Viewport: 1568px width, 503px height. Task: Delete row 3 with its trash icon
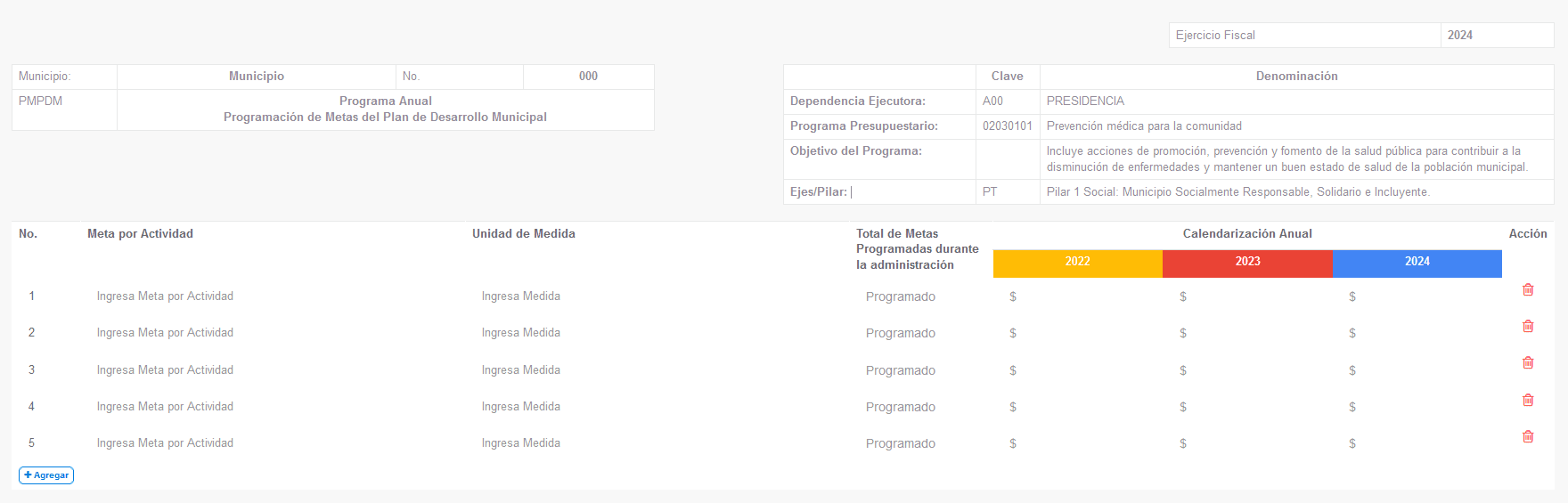click(x=1528, y=362)
